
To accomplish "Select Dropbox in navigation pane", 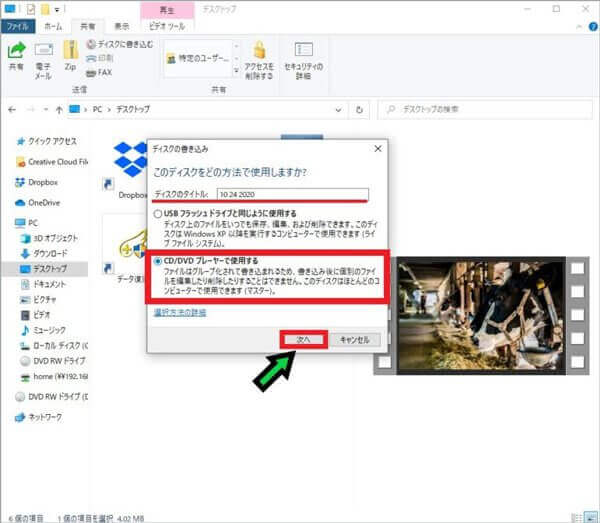I will (36, 182).
